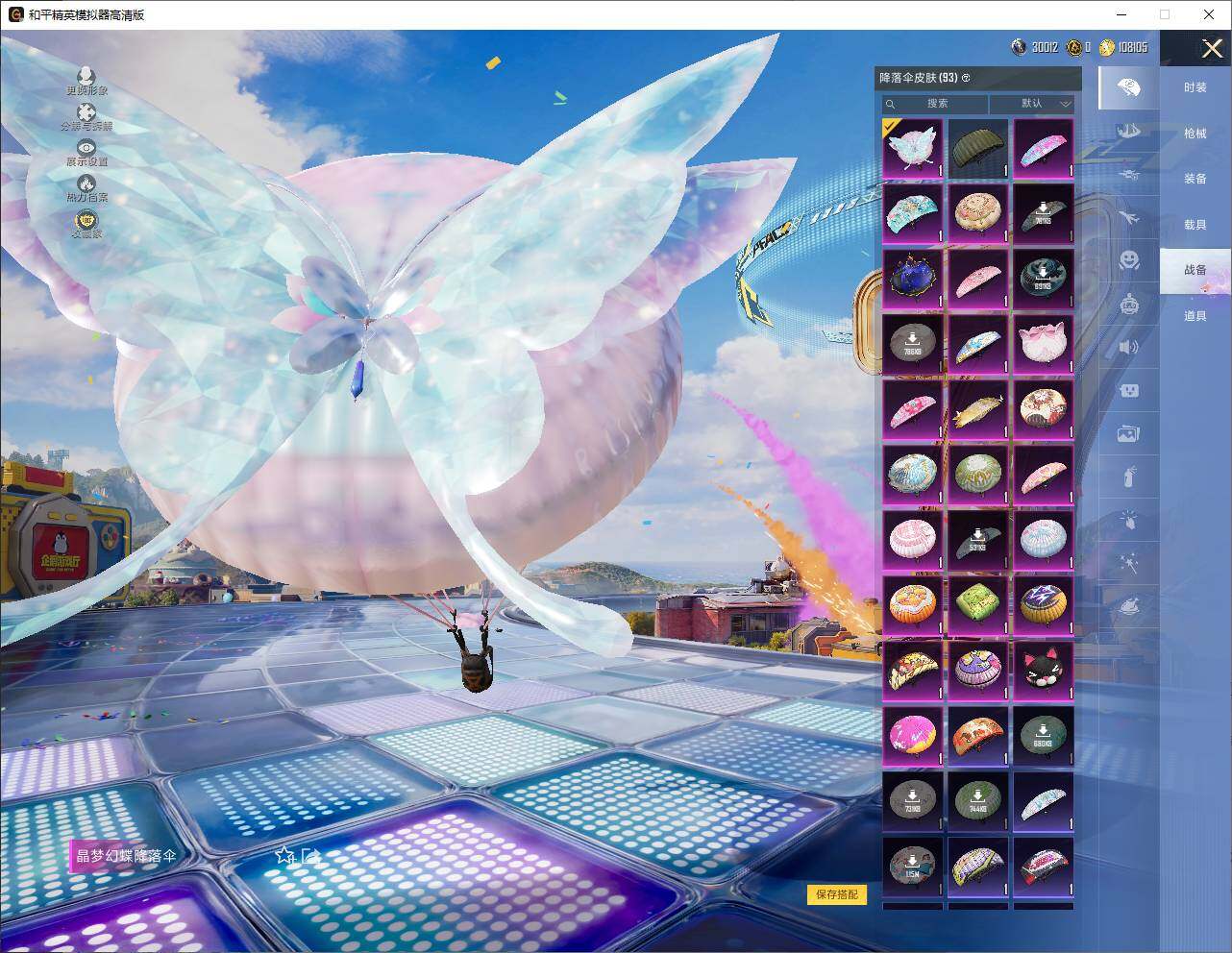Download the 731KB parachute skin
Viewport: 1232px width, 953px height.
coord(913,801)
